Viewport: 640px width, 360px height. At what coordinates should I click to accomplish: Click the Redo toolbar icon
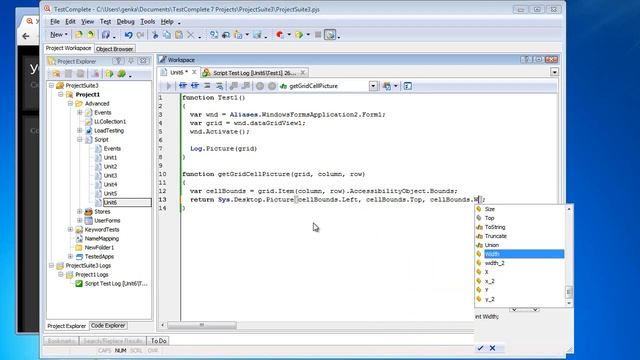pos(140,35)
